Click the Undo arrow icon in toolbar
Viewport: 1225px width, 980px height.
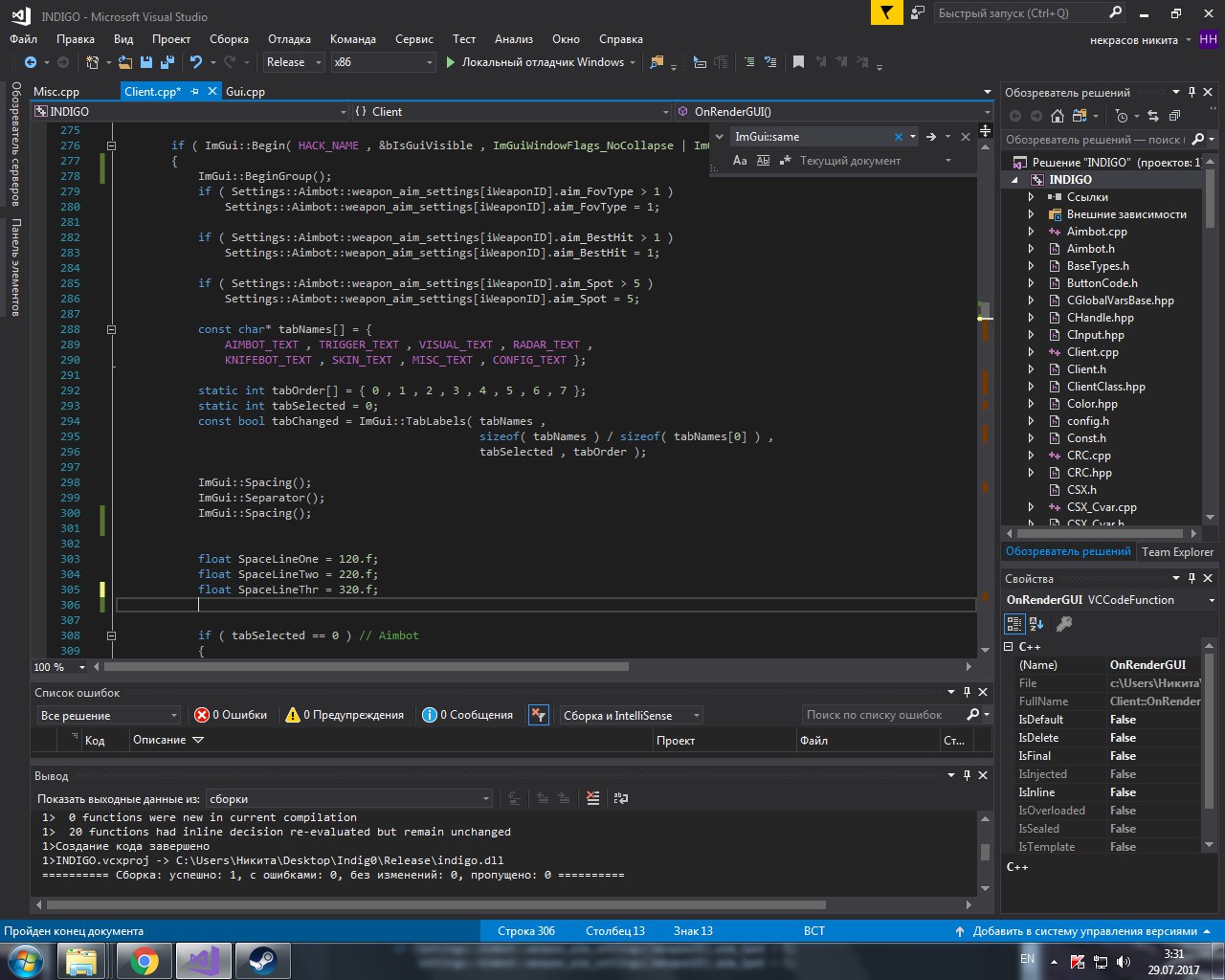[x=196, y=62]
